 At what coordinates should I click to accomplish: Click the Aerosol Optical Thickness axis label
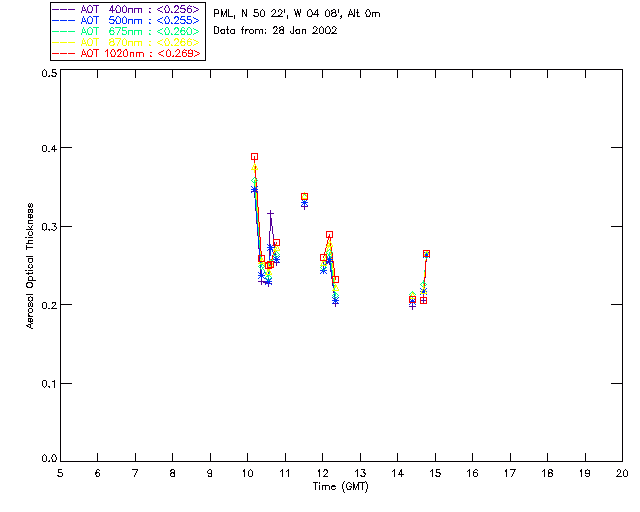[x=29, y=266]
